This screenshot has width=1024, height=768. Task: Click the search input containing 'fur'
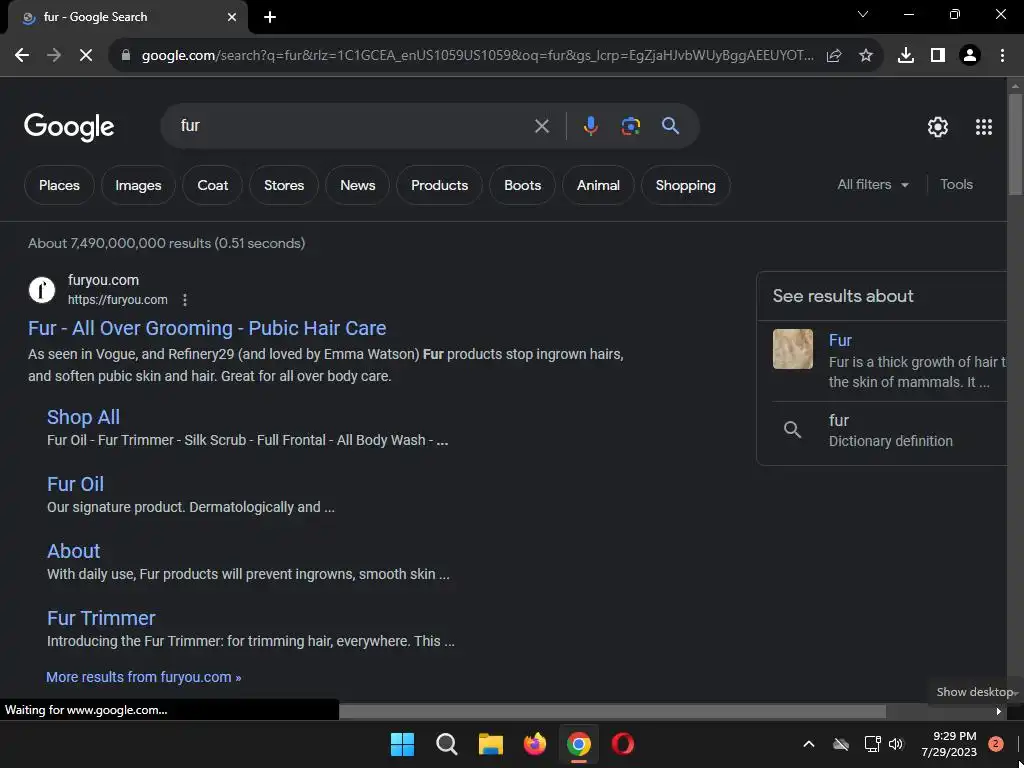pyautogui.click(x=353, y=125)
